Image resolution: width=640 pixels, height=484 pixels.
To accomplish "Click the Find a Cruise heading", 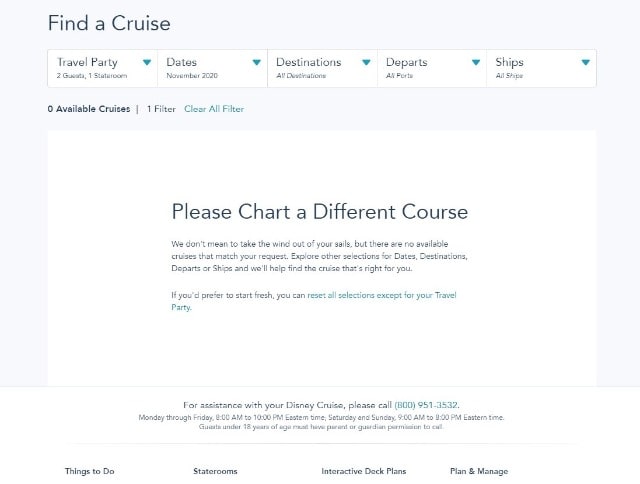I will [x=109, y=23].
